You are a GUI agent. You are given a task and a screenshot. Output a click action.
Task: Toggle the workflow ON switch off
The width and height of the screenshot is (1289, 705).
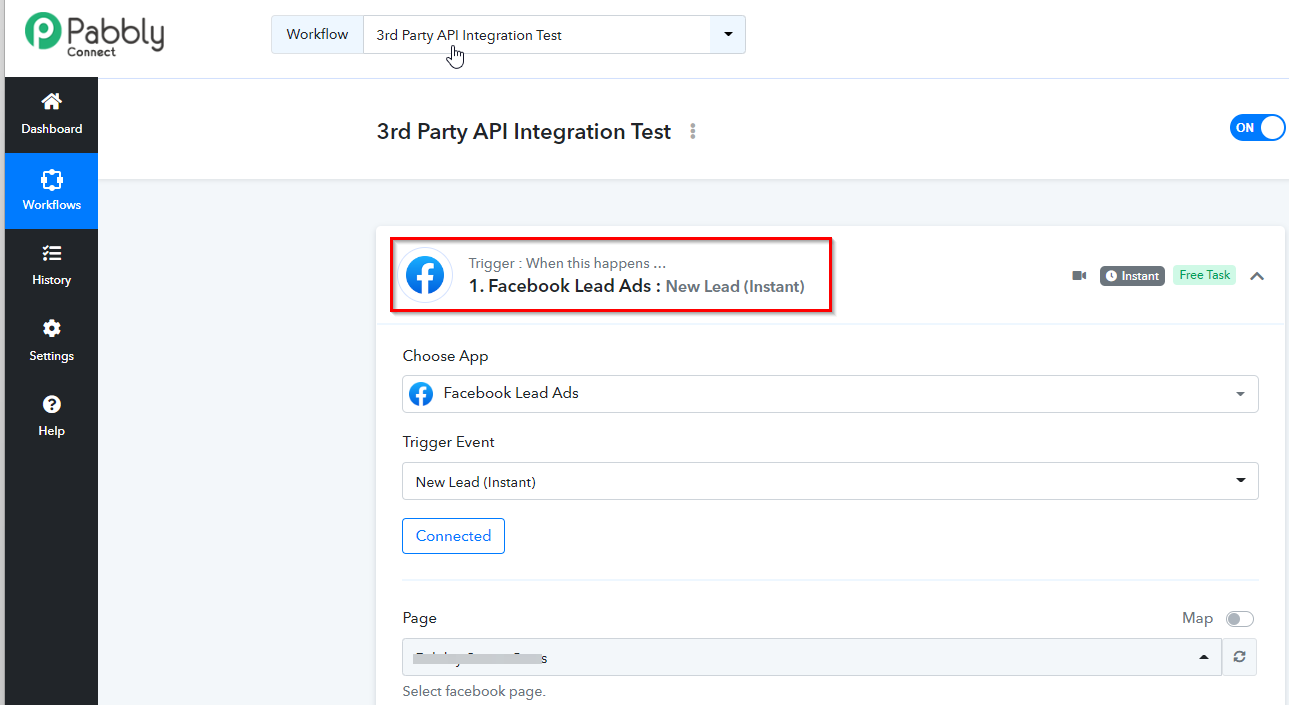pyautogui.click(x=1257, y=128)
